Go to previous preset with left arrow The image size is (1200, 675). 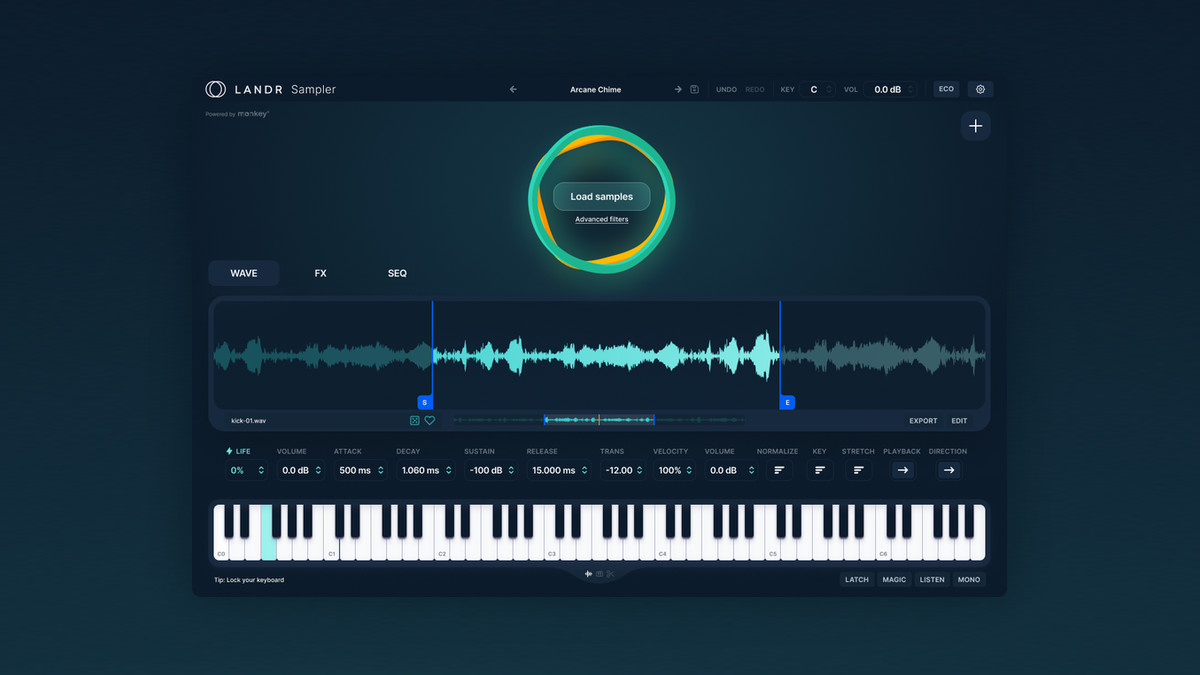[513, 89]
